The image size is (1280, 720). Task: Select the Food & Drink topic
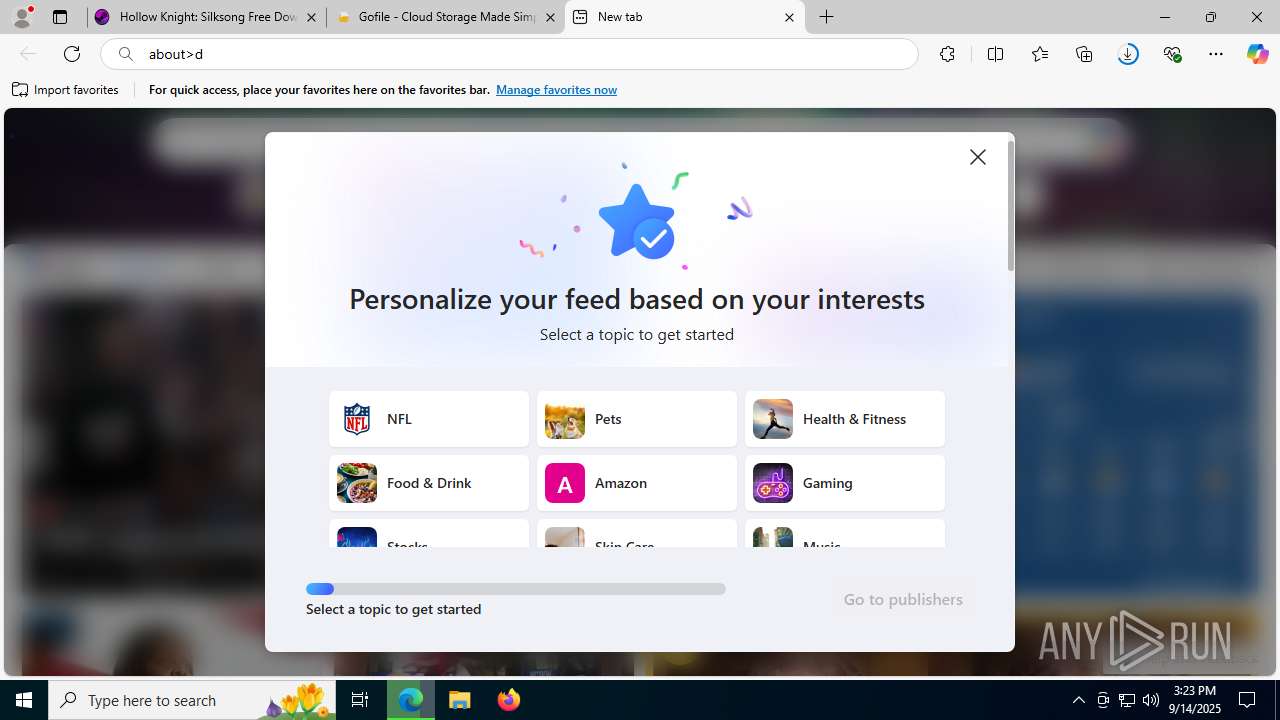pos(429,483)
